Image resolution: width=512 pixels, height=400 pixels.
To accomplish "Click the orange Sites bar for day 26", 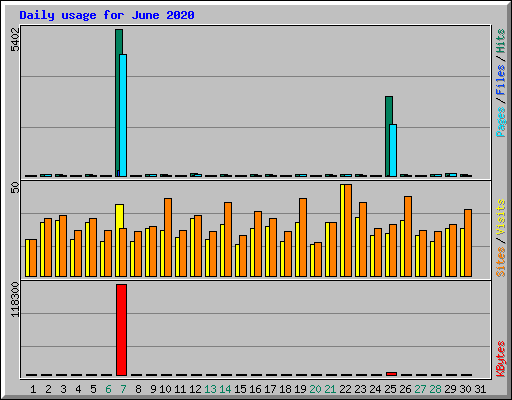I will 408,236.
